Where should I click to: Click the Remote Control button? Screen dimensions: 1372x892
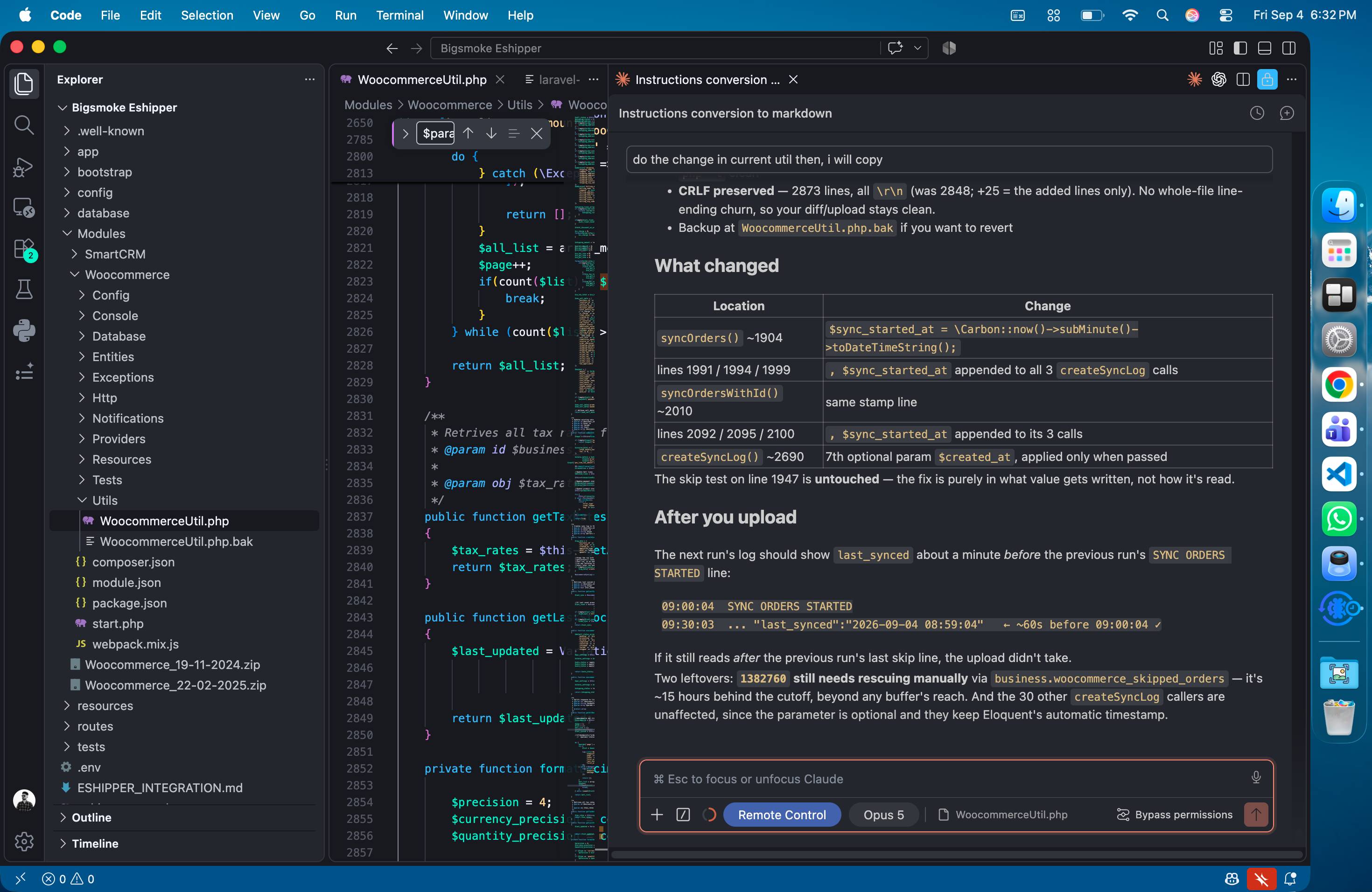[x=781, y=814]
